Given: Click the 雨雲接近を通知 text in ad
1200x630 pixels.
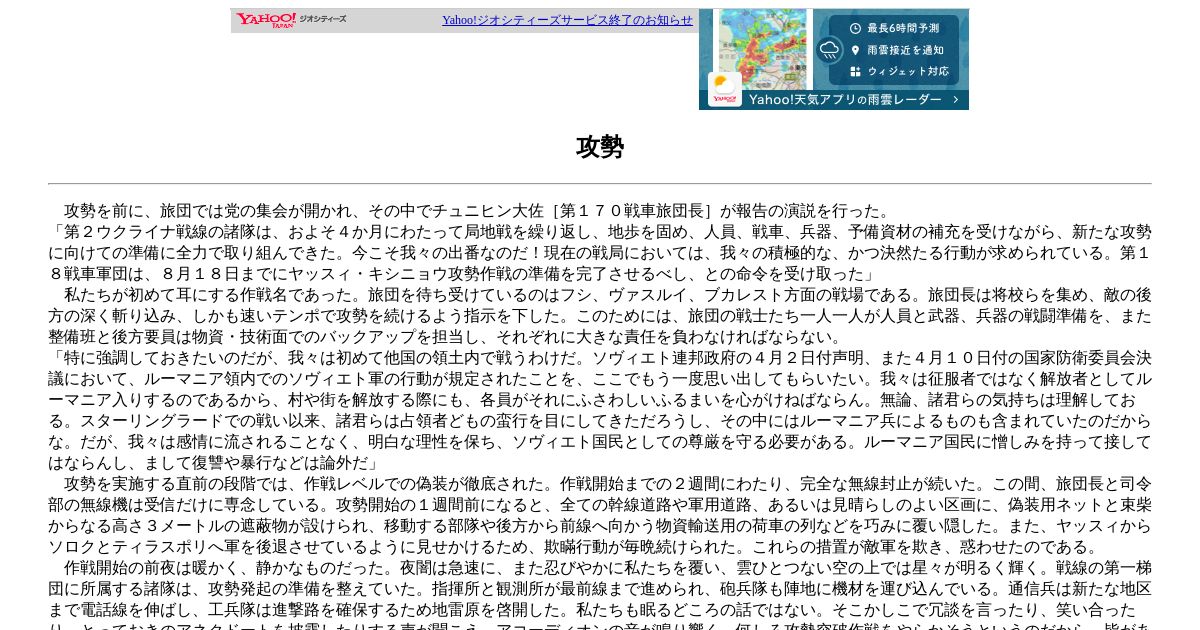Looking at the screenshot, I should point(905,50).
